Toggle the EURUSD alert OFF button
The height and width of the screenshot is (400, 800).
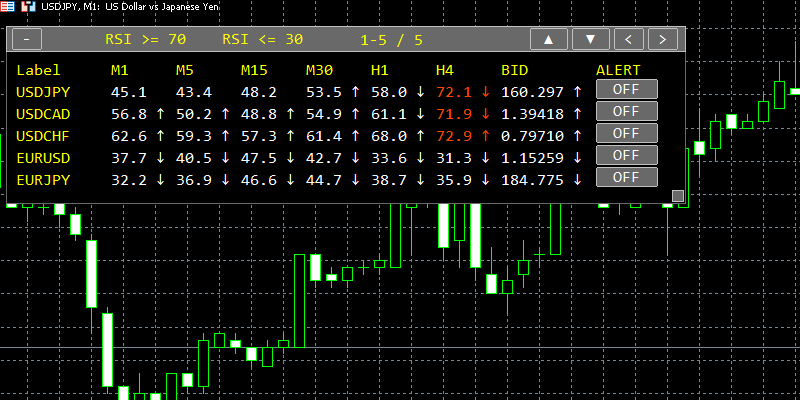click(x=627, y=155)
